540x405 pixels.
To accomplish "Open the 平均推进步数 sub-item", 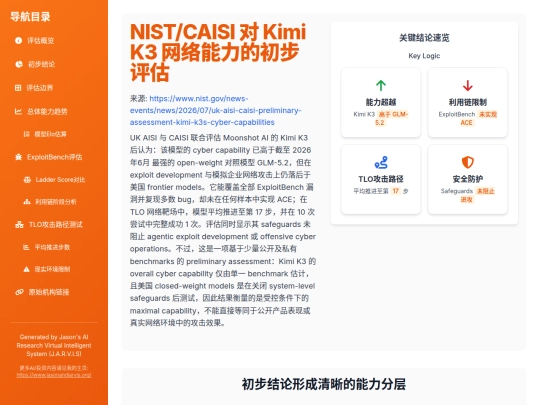I will point(52,247).
